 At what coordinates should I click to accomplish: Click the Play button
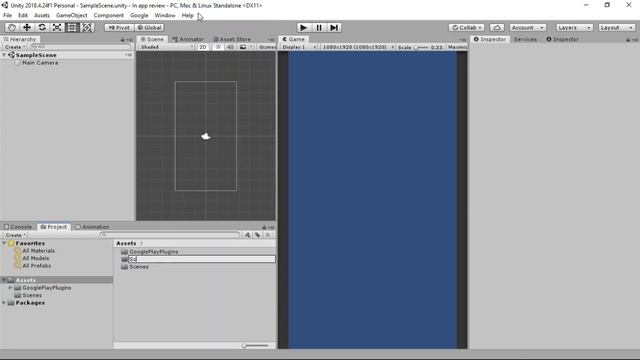tap(303, 27)
